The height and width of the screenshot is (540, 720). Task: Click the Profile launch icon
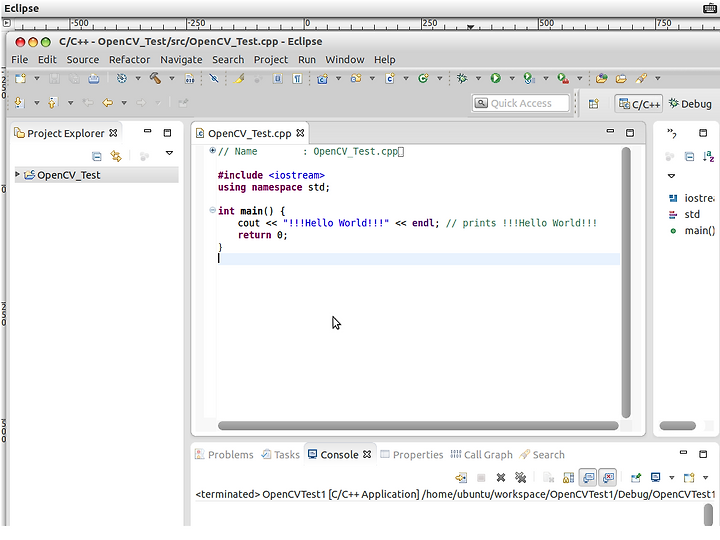529,79
